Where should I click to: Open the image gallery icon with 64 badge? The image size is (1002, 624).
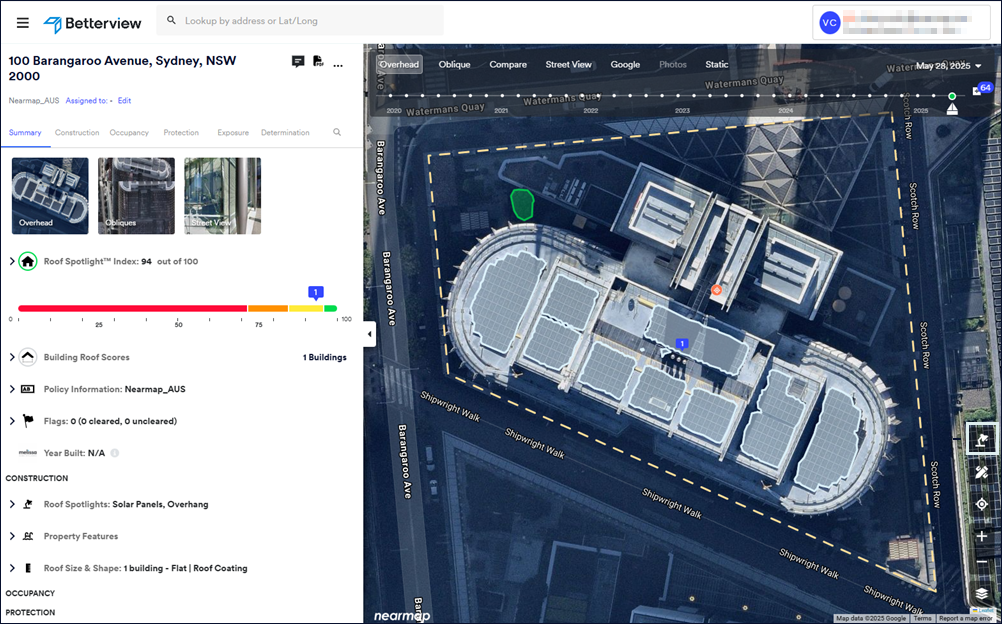click(x=982, y=90)
